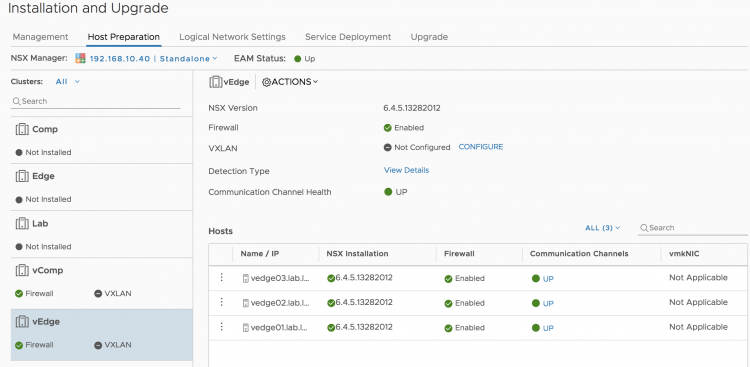This screenshot has width=750, height=367.
Task: Open the Upgrade tab
Action: pyautogui.click(x=429, y=37)
